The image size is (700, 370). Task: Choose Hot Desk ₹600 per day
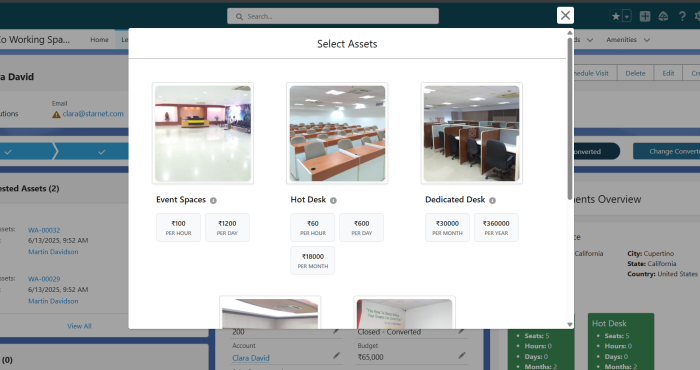coord(362,227)
